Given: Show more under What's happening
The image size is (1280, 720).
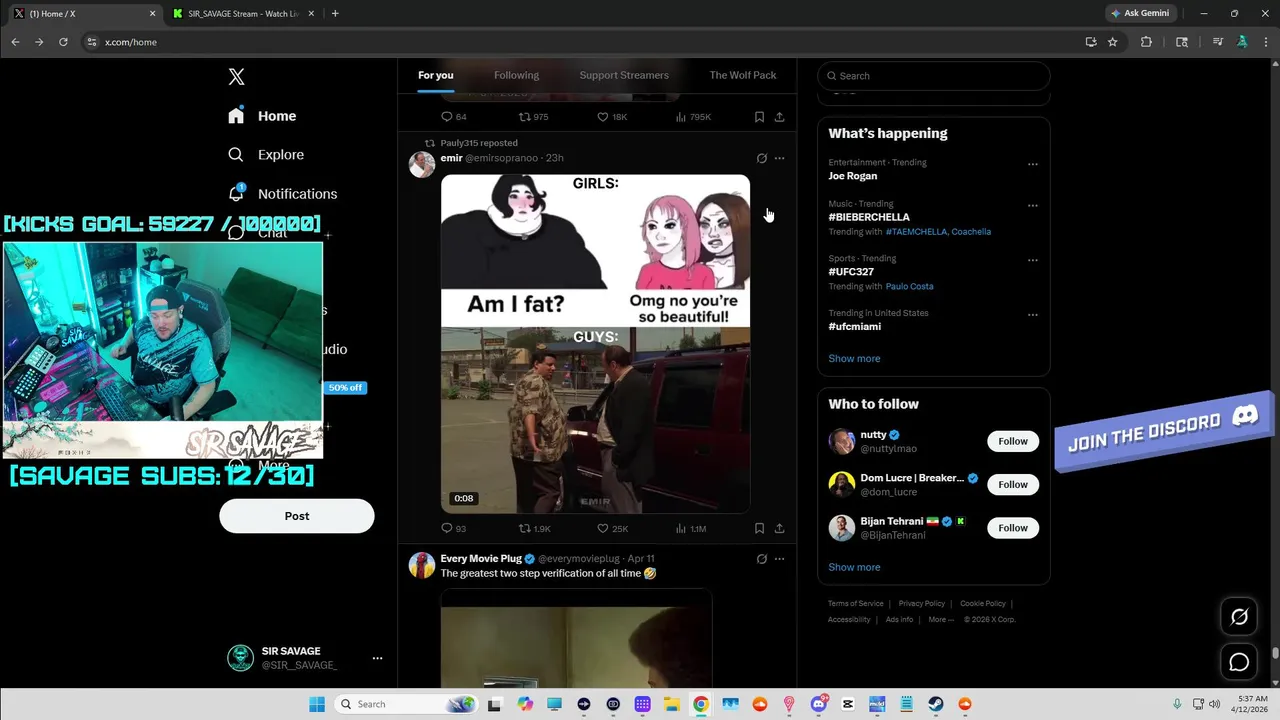Looking at the screenshot, I should (854, 359).
